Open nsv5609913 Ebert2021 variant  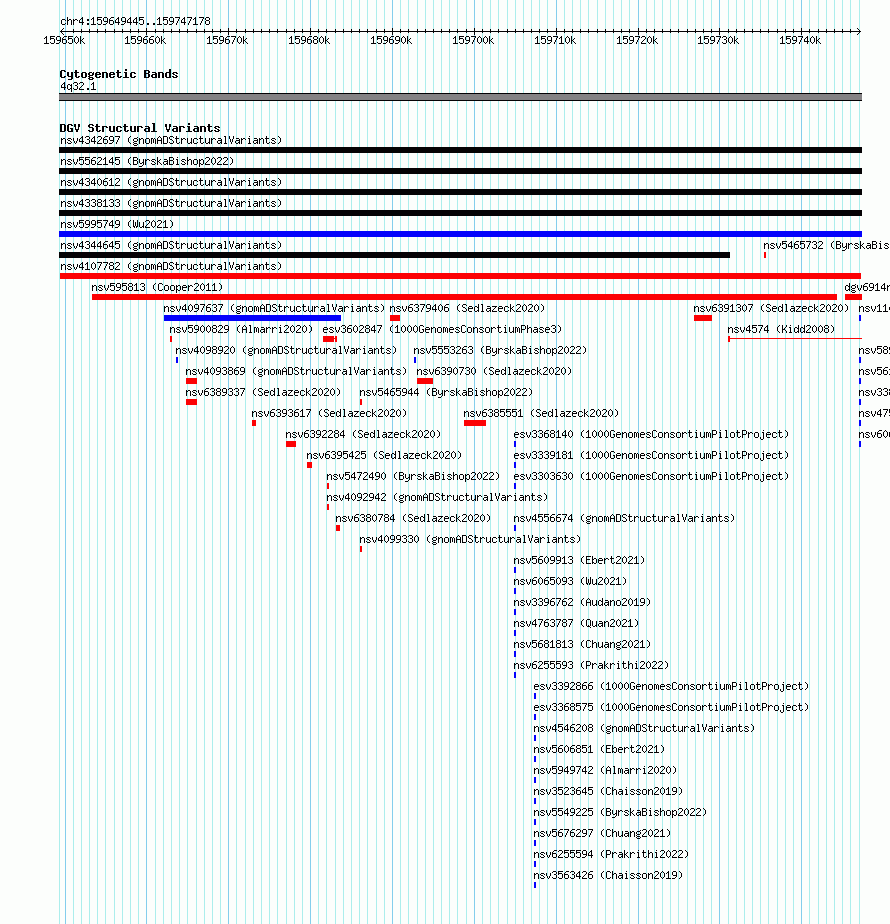[x=579, y=560]
